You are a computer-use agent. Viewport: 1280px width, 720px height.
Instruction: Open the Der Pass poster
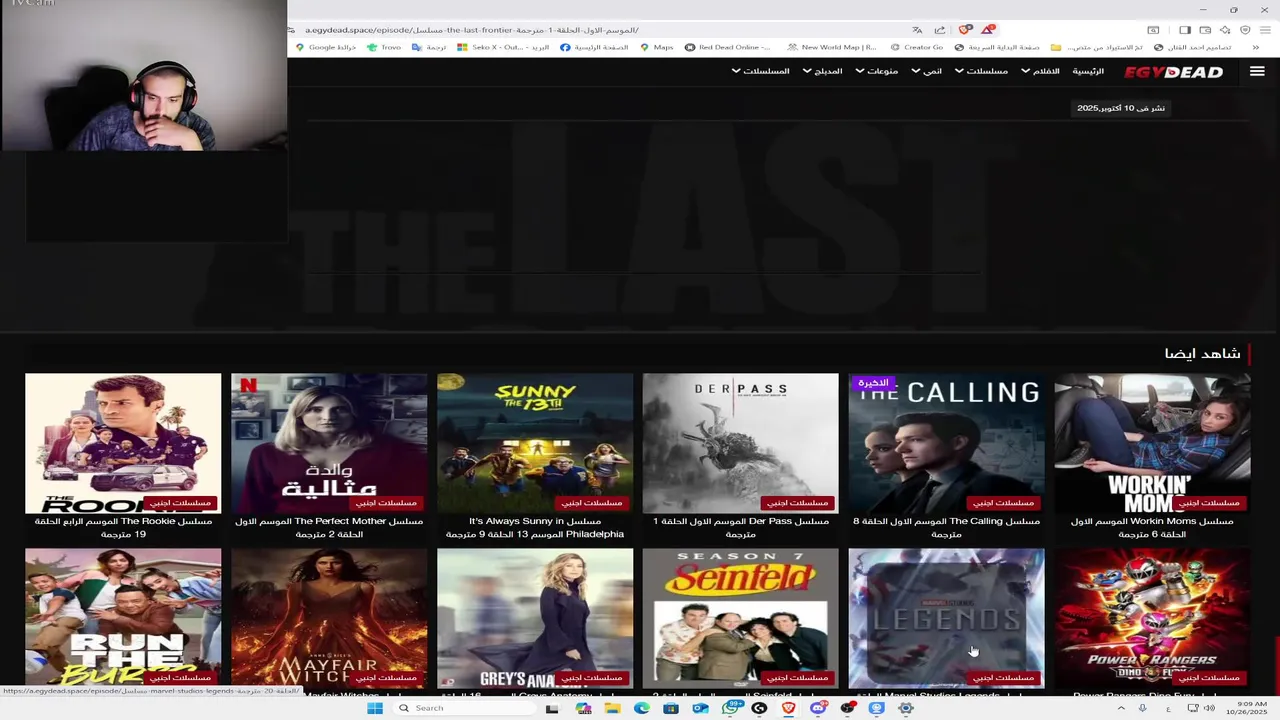tap(741, 443)
